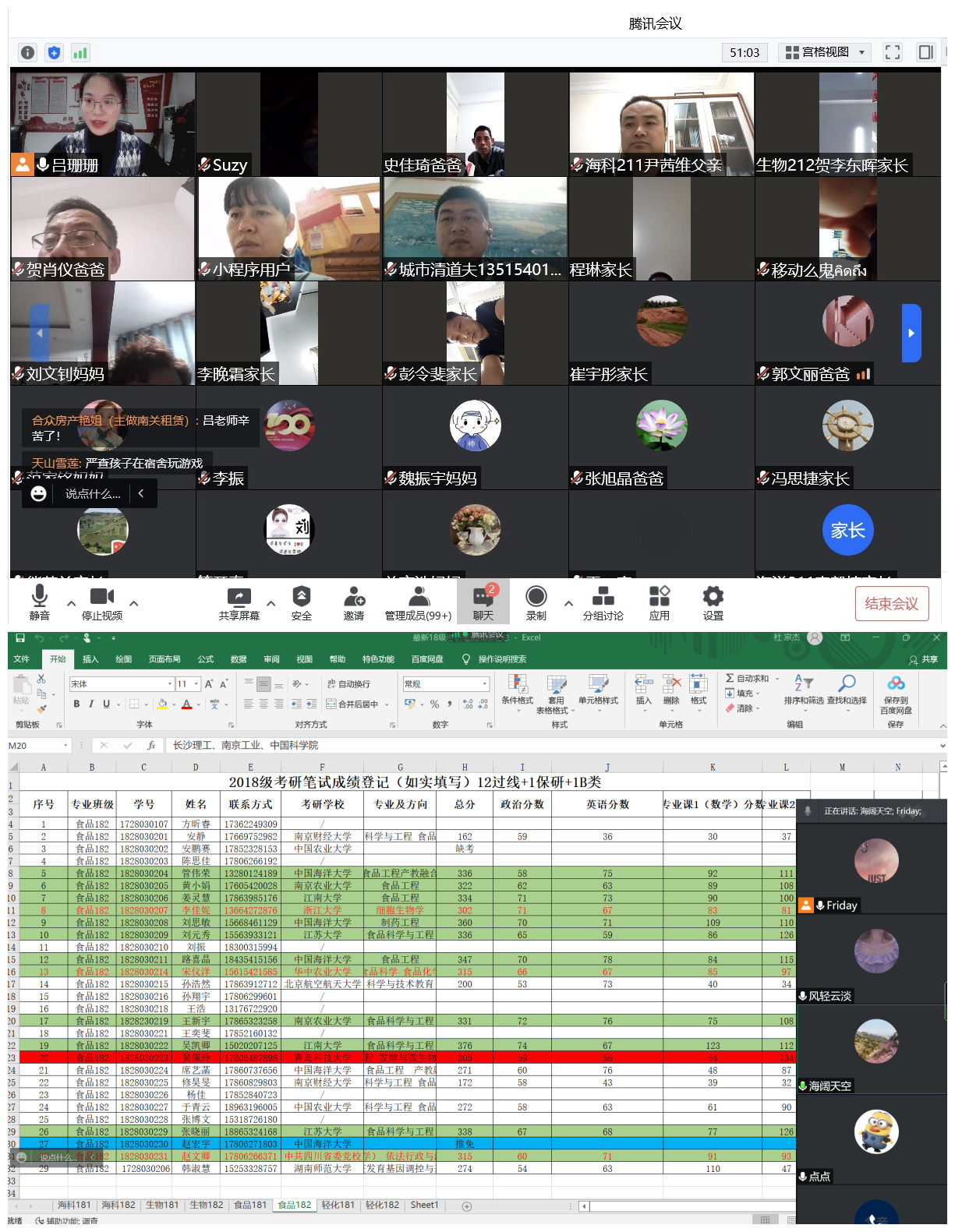Screen dimensions: 955x1232
Task: Stop camera using 停止视频 button
Action: pos(102,603)
